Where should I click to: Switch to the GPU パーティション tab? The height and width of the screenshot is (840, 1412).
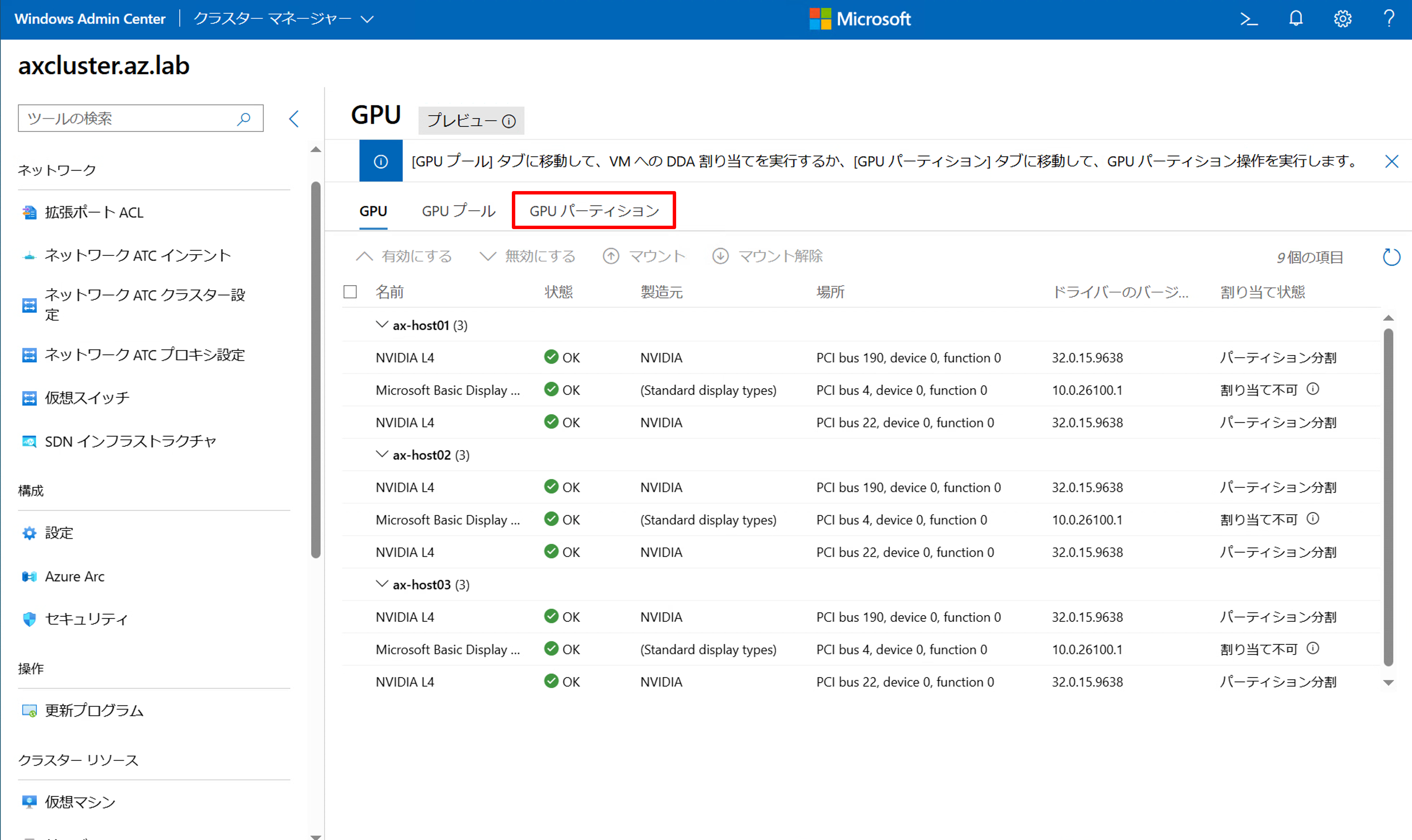(x=594, y=211)
